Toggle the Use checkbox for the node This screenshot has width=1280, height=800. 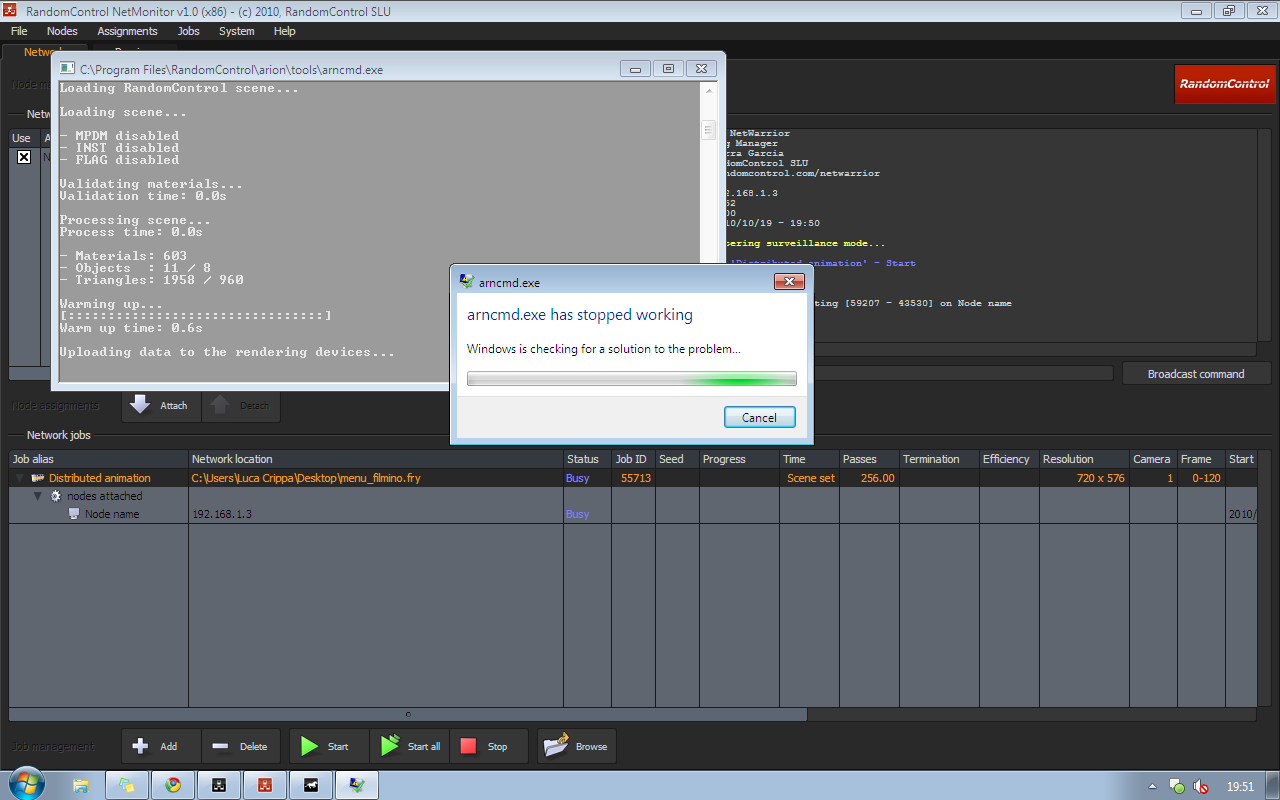tap(24, 157)
